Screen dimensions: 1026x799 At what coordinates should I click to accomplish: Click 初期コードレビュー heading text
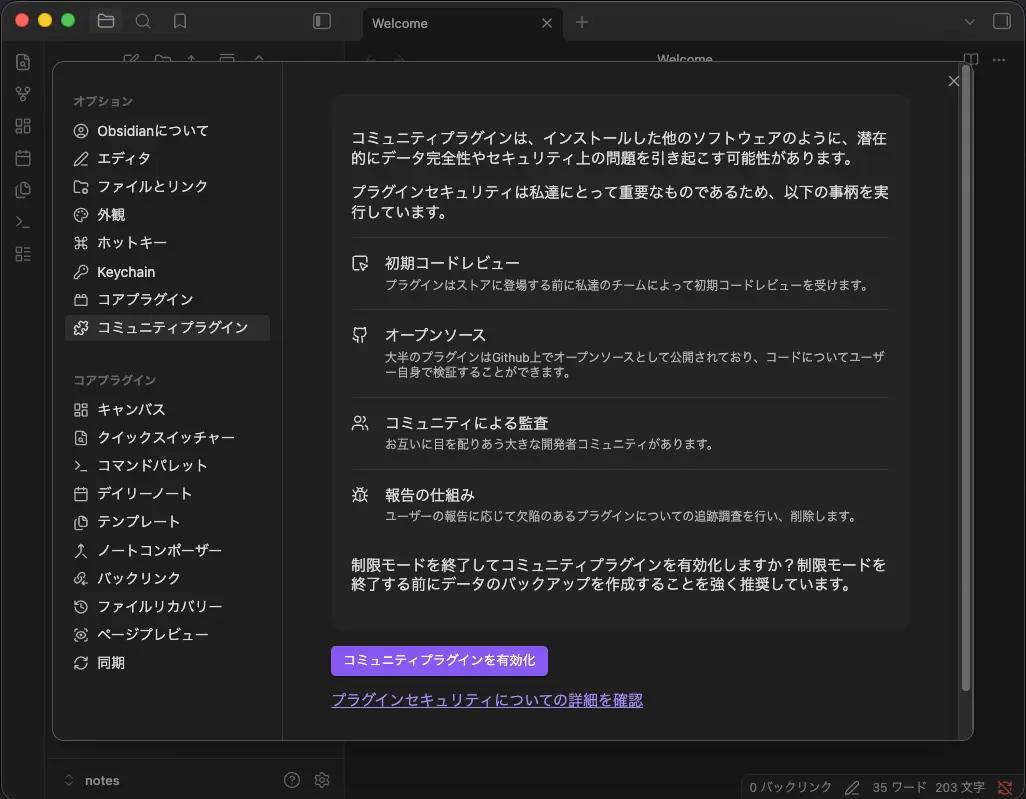[x=452, y=263]
